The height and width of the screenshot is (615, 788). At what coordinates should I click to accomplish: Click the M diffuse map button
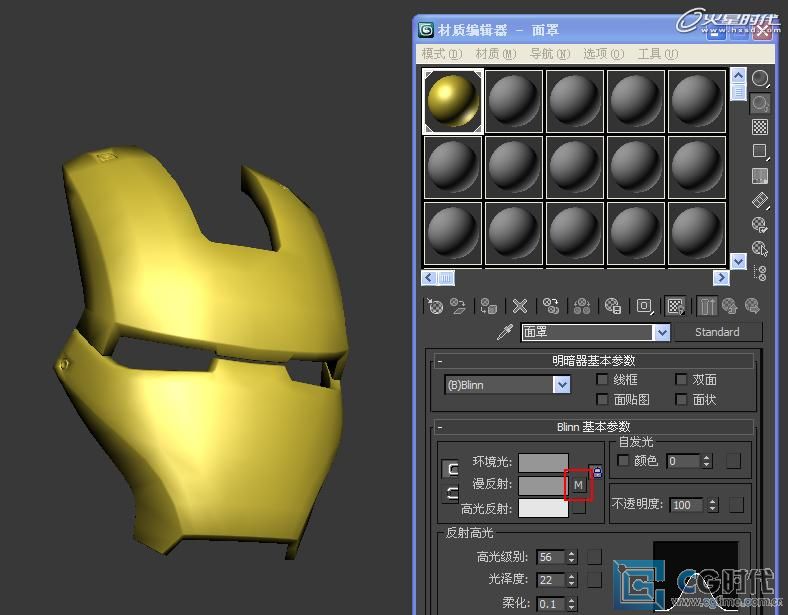tap(578, 485)
